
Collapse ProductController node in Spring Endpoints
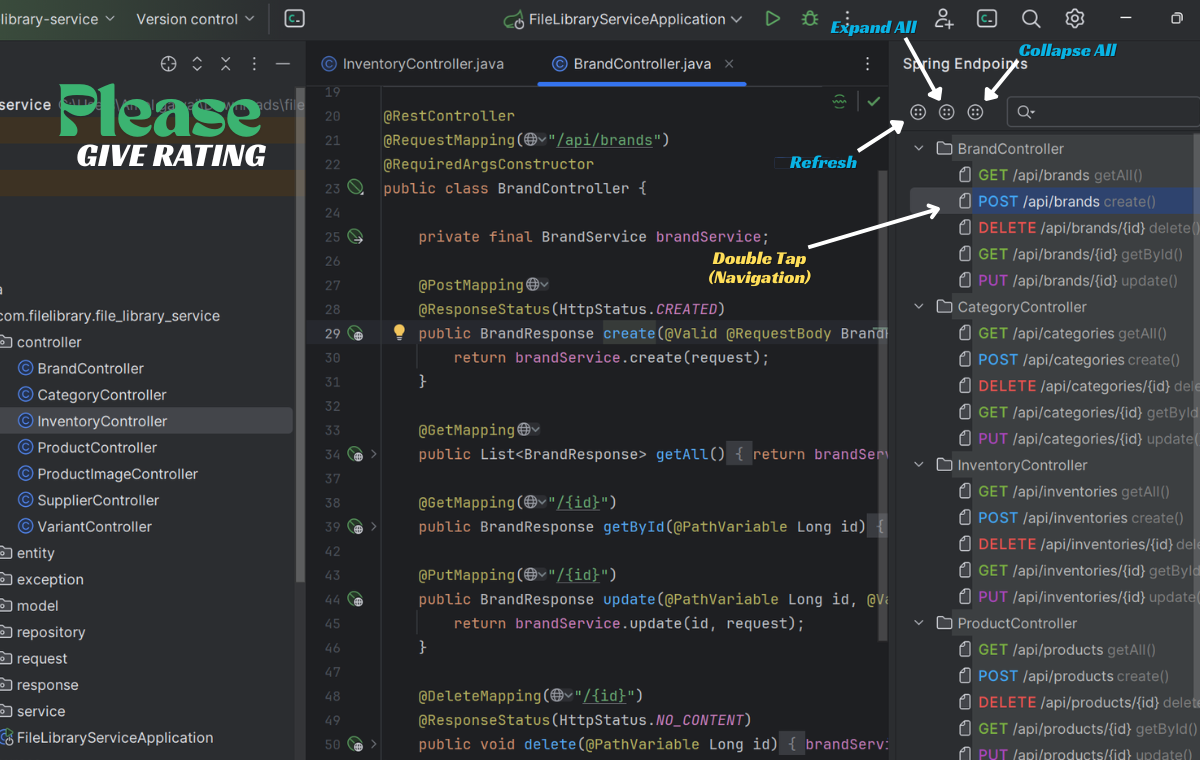pyautogui.click(x=918, y=623)
